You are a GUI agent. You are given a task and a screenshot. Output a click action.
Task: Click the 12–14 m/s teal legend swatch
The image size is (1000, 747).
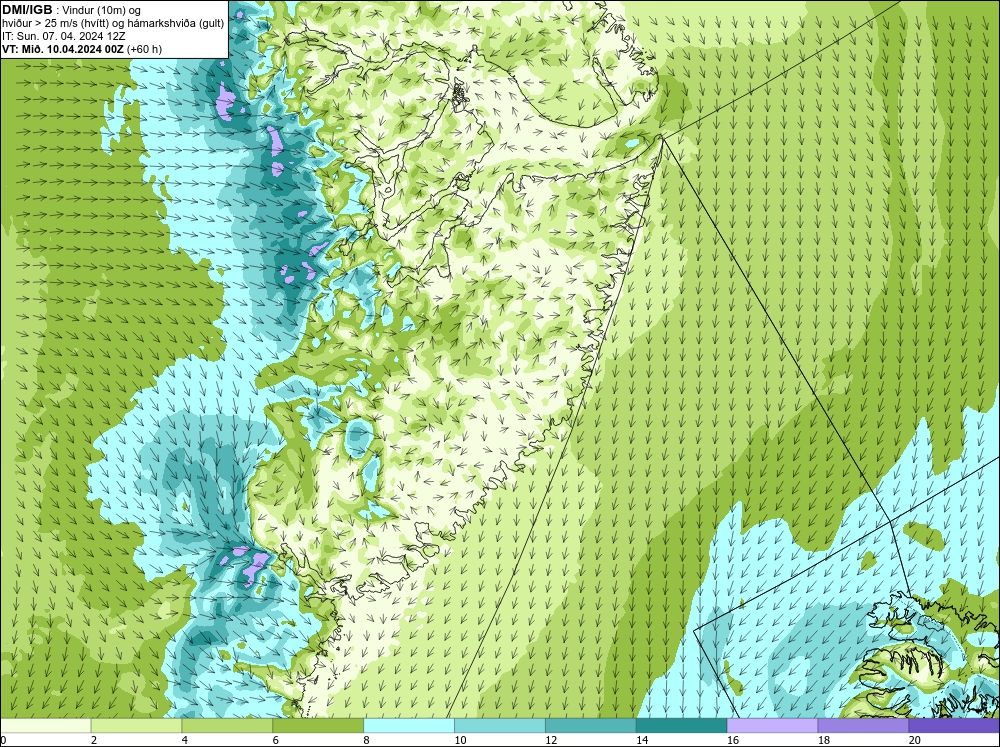tap(591, 726)
